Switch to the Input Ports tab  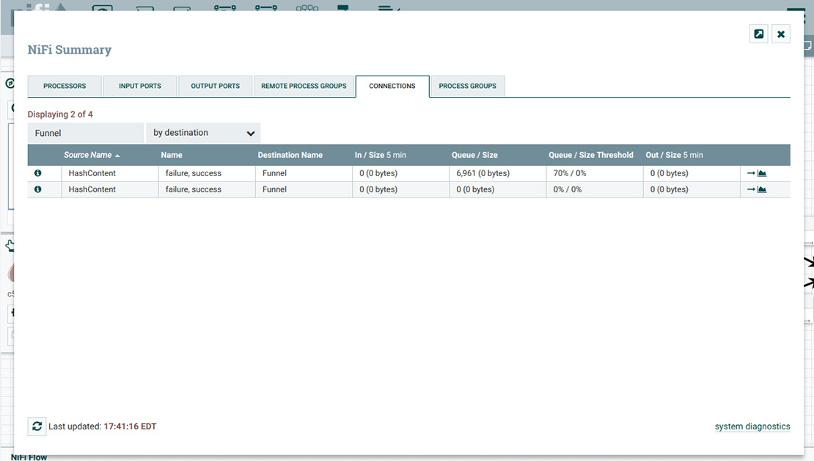coord(140,86)
